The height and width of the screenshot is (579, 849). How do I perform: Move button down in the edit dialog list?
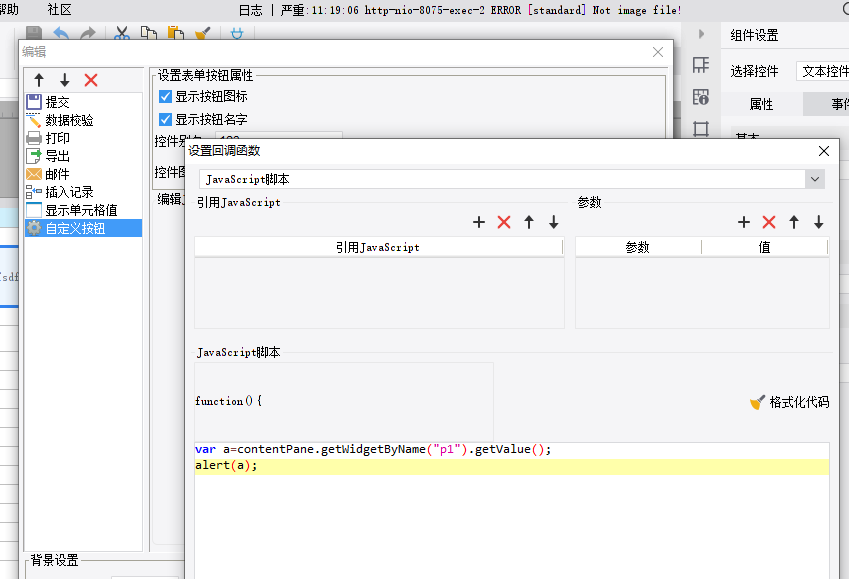tap(64, 80)
